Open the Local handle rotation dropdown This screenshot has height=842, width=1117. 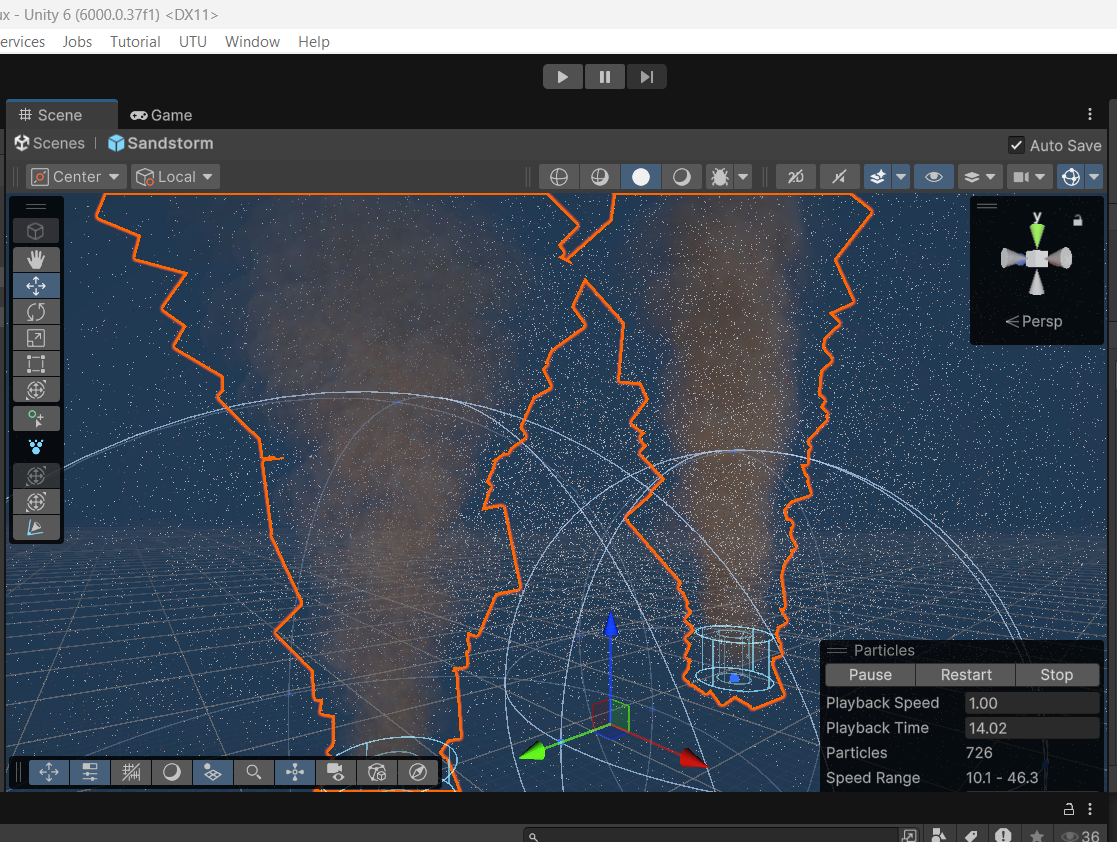(x=175, y=177)
